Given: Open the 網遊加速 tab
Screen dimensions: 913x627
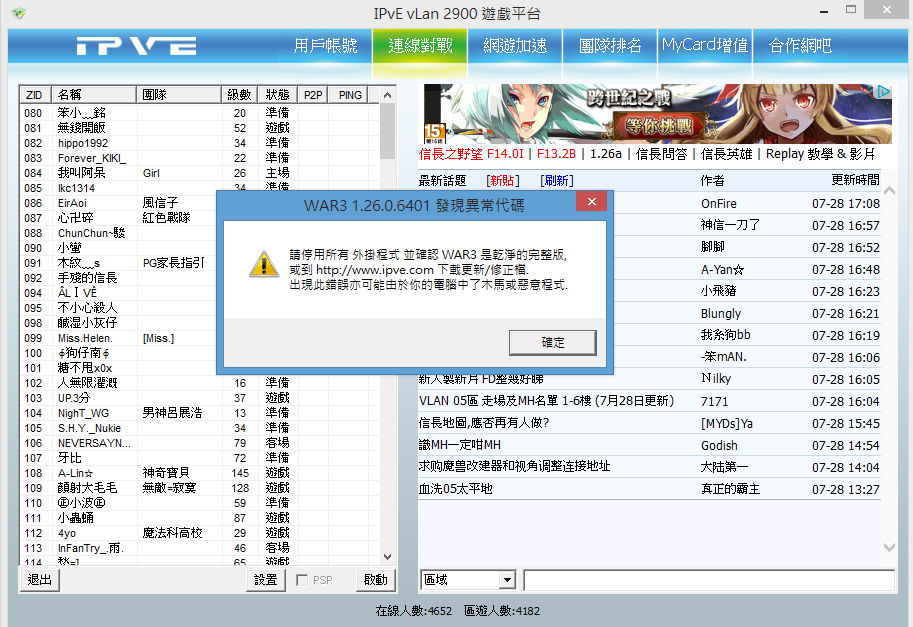Looking at the screenshot, I should pyautogui.click(x=515, y=45).
